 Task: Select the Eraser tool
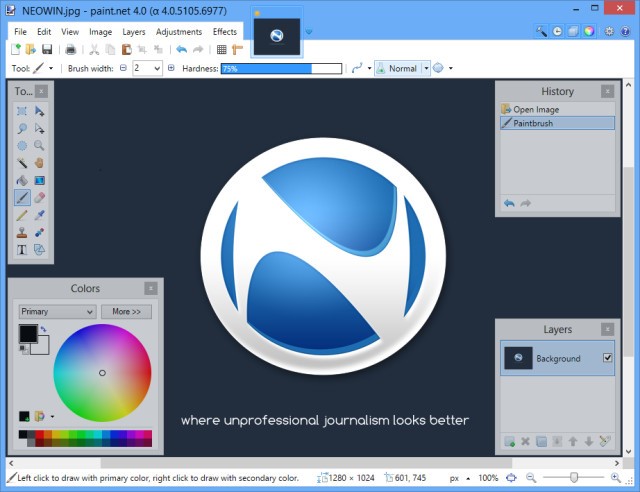39,198
